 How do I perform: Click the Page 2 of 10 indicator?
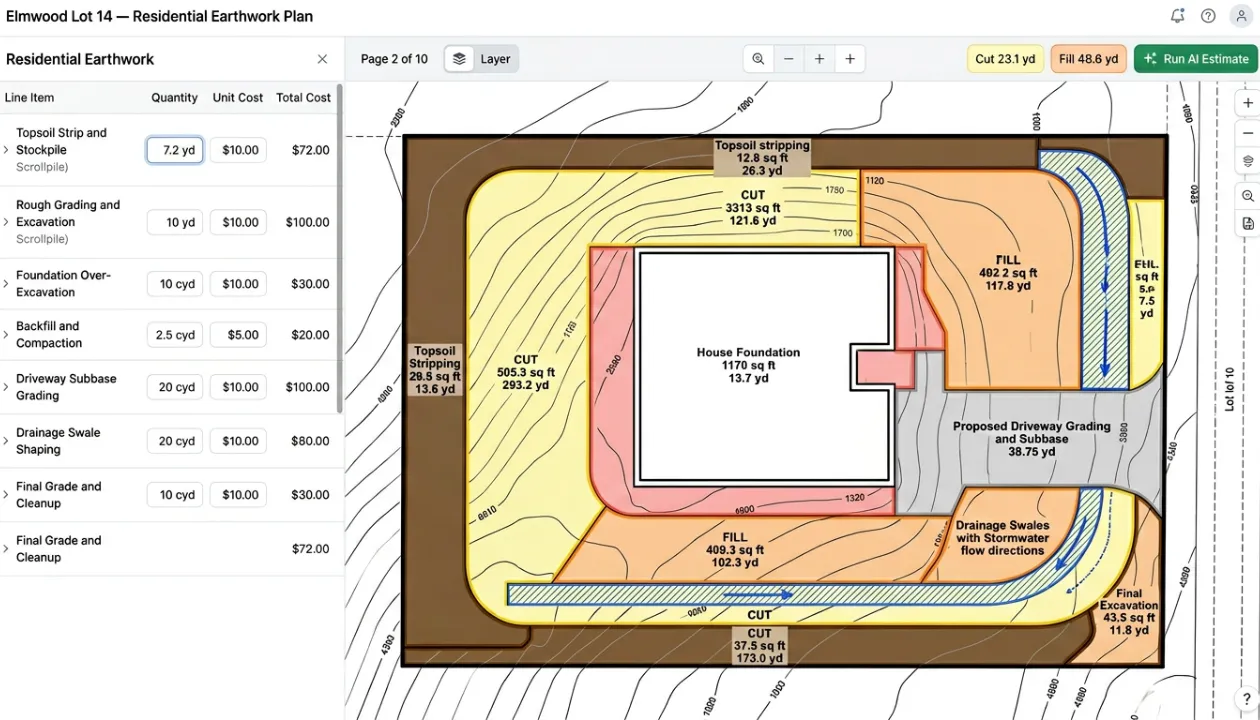pos(393,58)
